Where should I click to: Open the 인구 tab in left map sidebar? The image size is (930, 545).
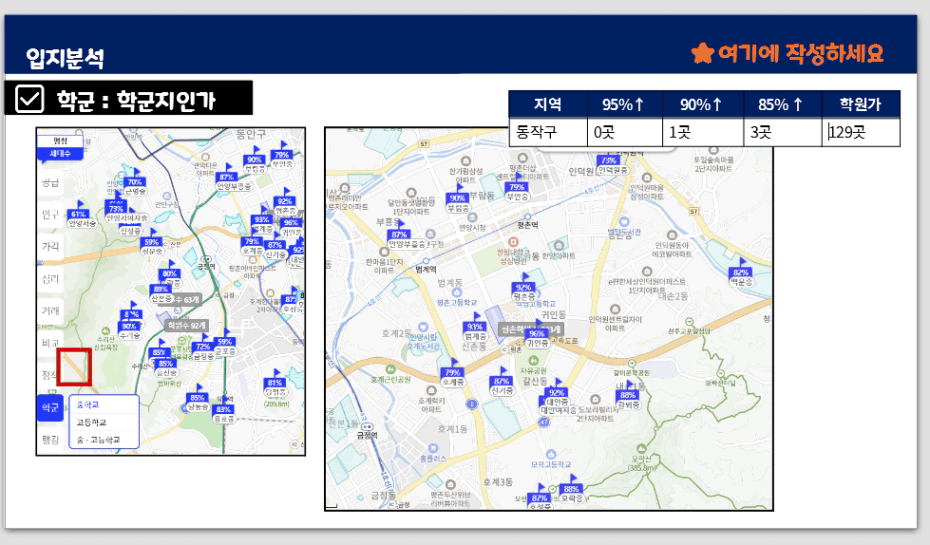pyautogui.click(x=50, y=215)
